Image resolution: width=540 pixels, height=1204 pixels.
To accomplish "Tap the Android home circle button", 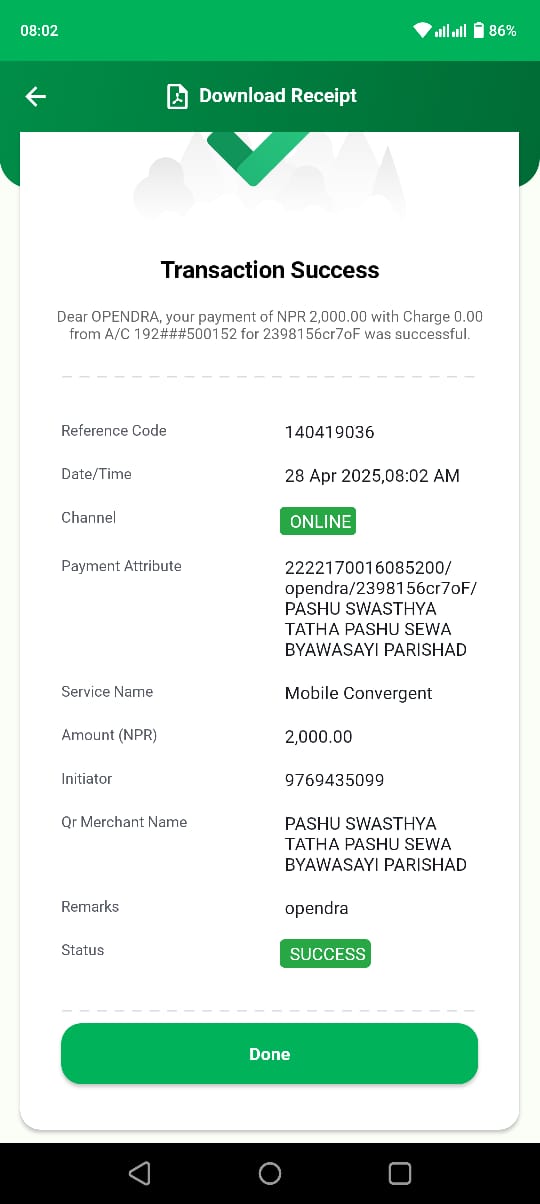I will [270, 1173].
